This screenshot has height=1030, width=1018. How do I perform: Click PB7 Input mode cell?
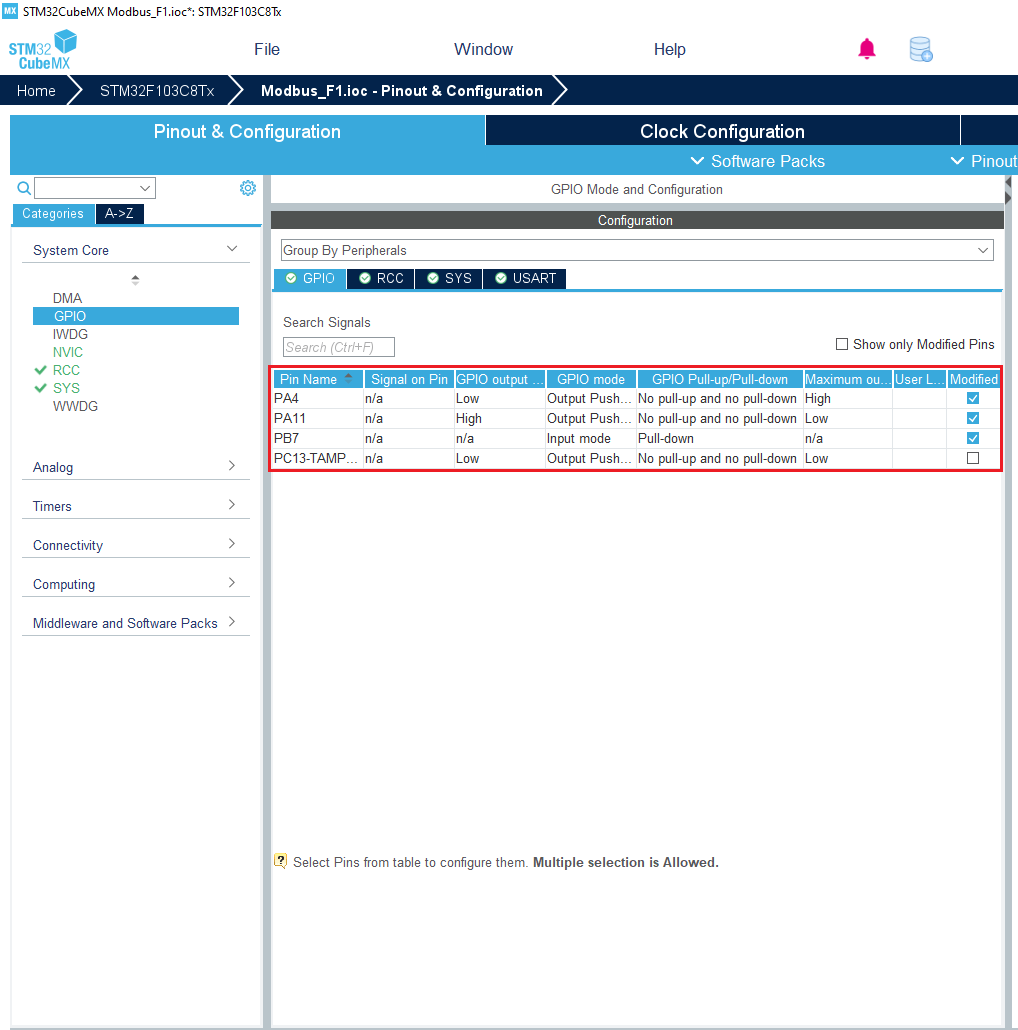coord(591,438)
